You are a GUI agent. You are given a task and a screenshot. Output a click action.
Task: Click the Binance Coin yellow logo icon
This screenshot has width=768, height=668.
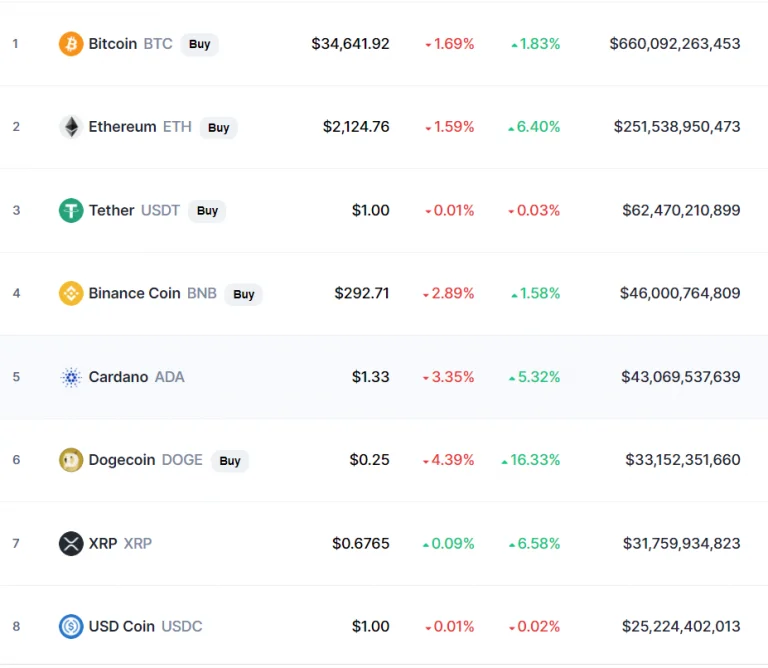pyautogui.click(x=71, y=293)
